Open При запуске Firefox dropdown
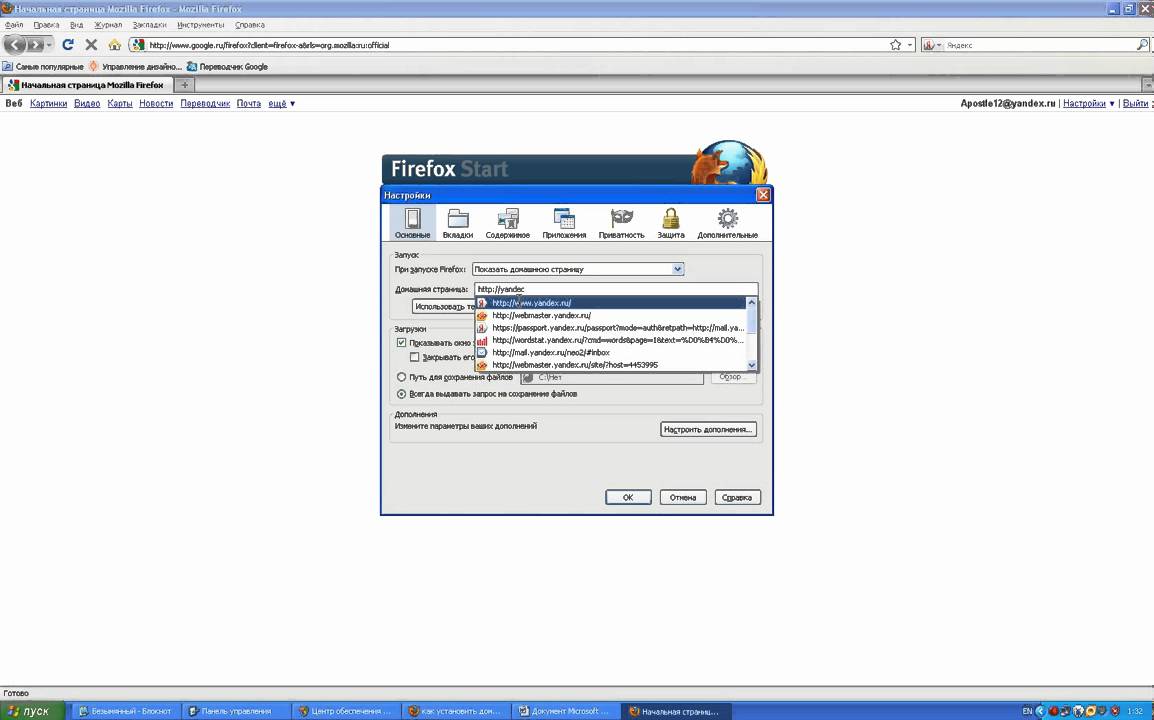This screenshot has height=720, width=1154. [578, 269]
